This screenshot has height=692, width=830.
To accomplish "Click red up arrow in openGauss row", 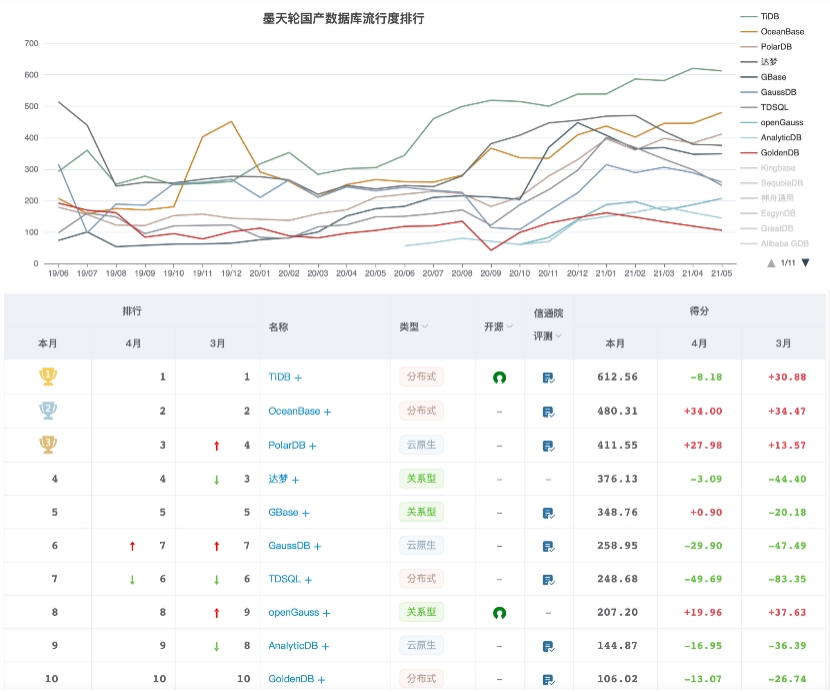I will [x=216, y=613].
